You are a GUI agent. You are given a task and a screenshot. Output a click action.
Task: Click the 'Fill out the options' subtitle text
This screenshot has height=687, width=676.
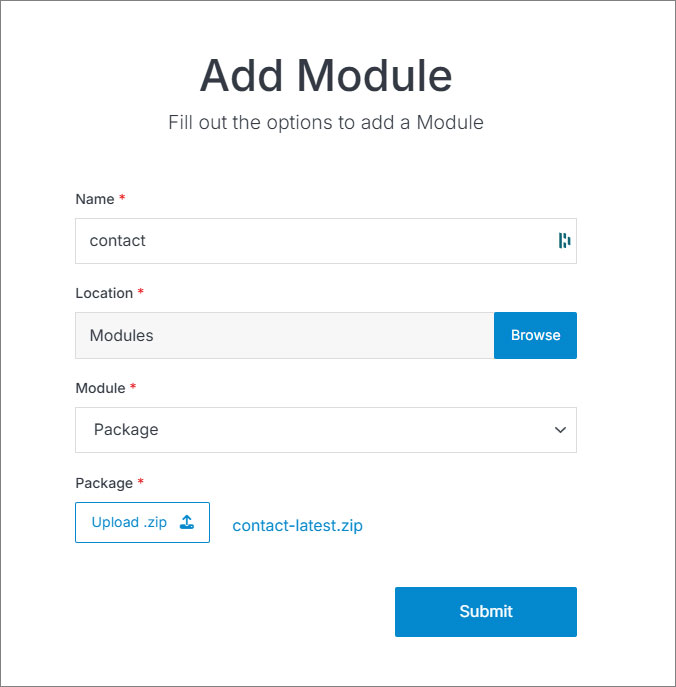click(325, 123)
